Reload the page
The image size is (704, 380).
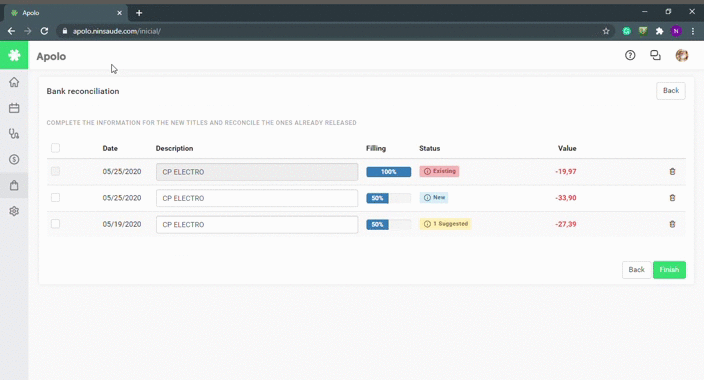click(44, 31)
